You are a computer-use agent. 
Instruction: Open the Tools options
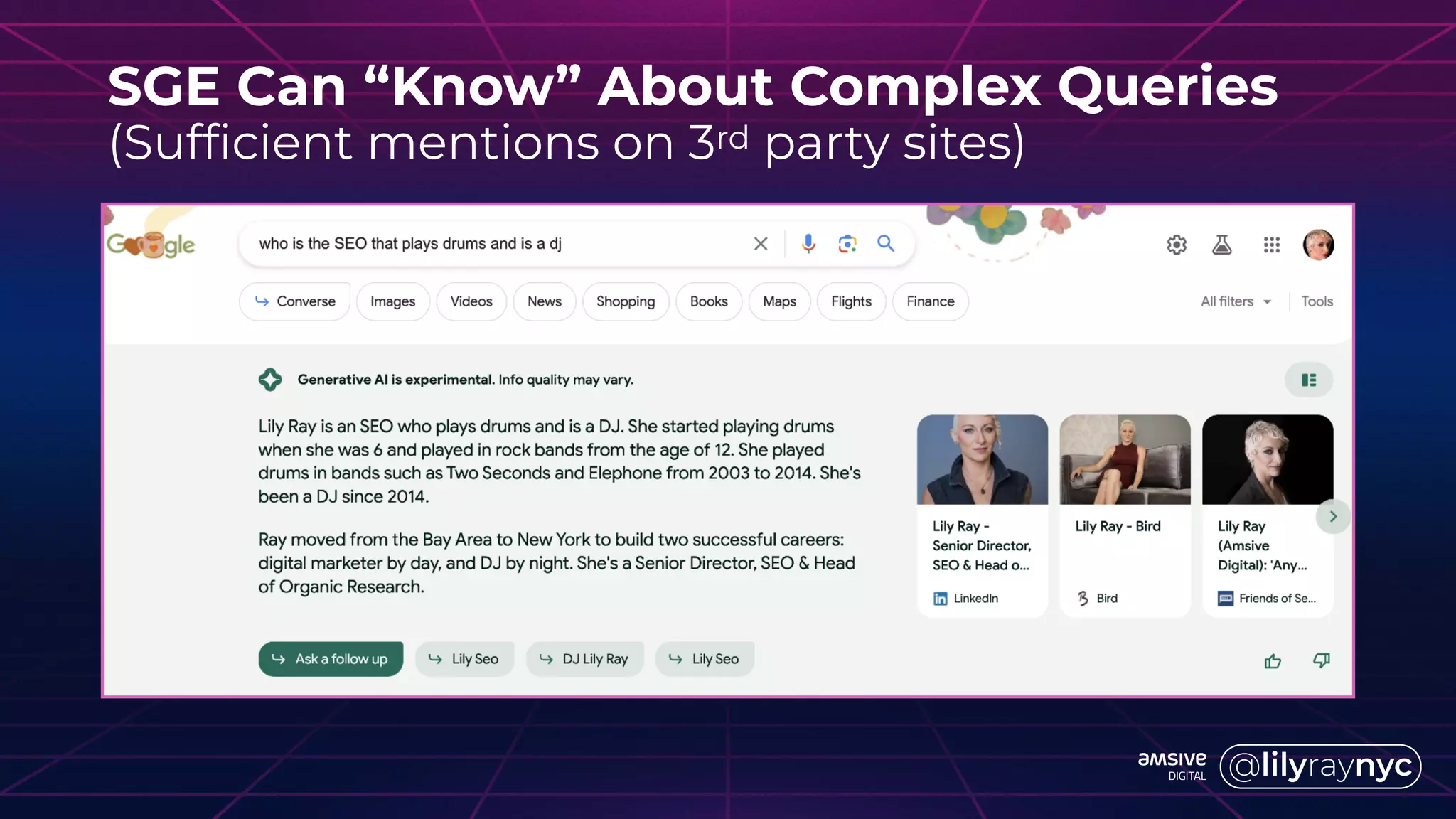[1317, 301]
